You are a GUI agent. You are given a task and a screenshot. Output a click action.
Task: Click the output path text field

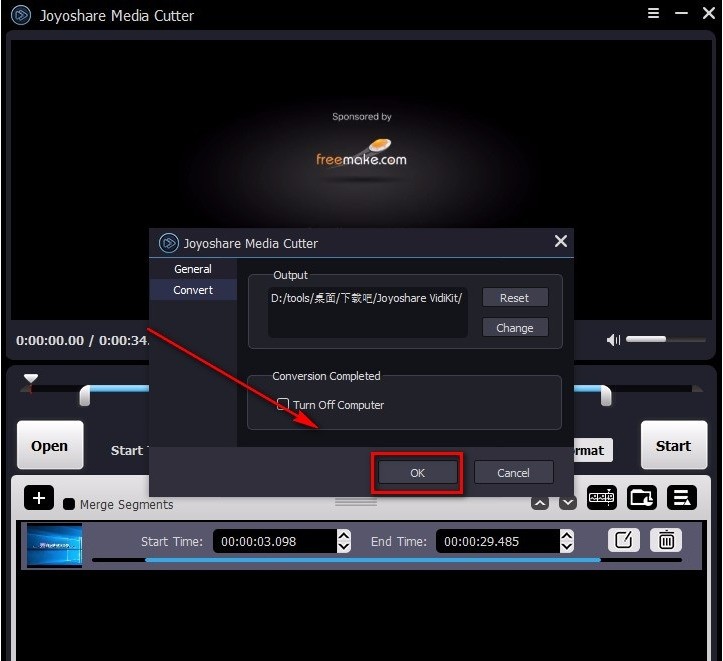[x=367, y=313]
